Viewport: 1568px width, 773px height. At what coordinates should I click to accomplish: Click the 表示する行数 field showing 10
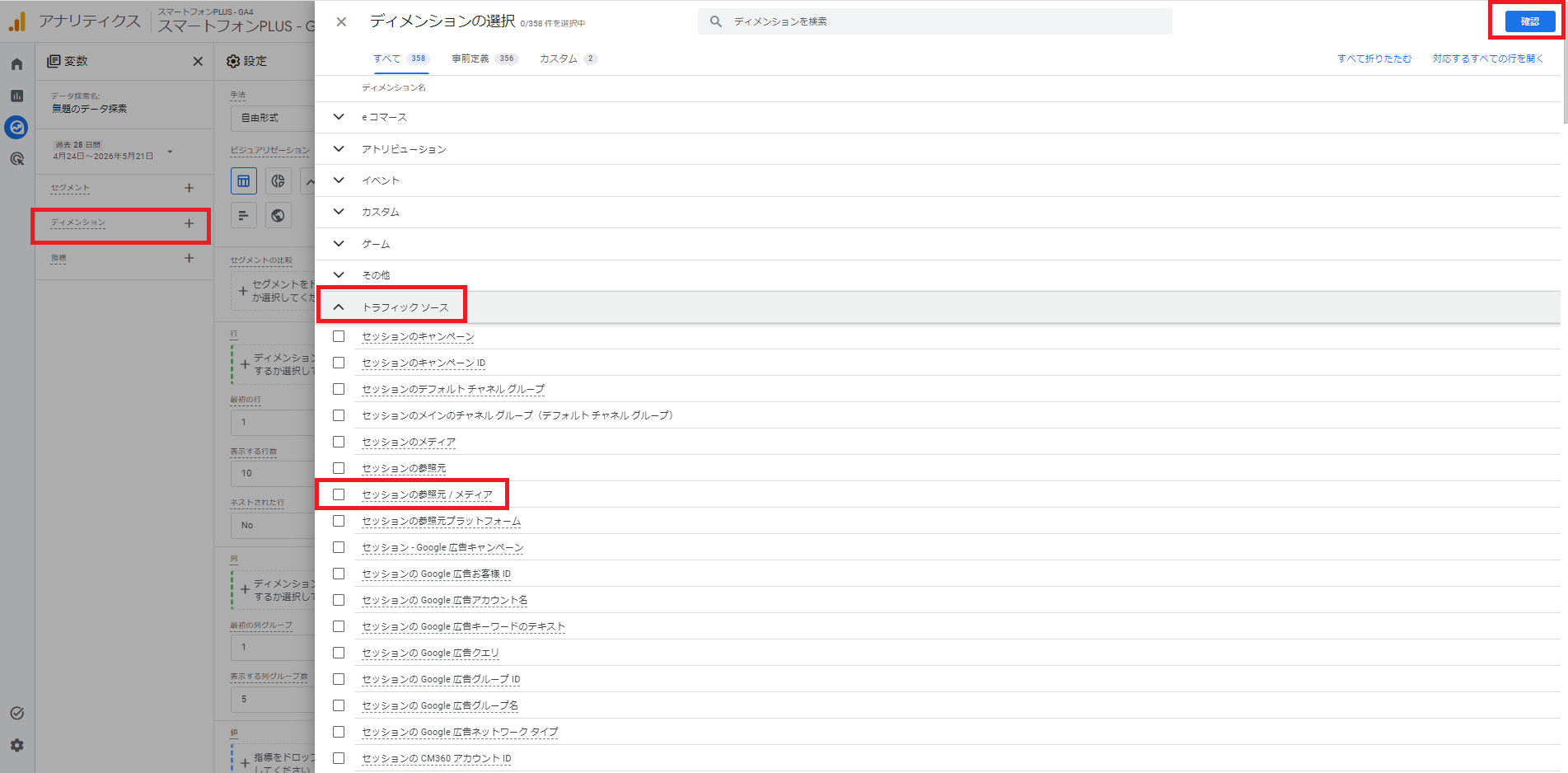(x=272, y=473)
